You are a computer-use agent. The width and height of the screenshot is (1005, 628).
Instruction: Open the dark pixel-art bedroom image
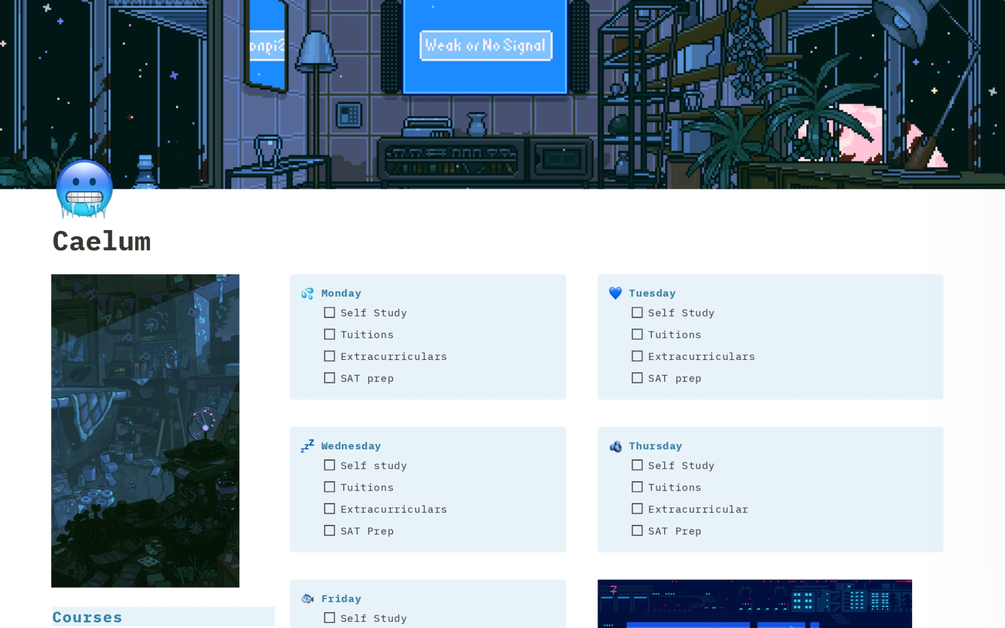tap(145, 431)
